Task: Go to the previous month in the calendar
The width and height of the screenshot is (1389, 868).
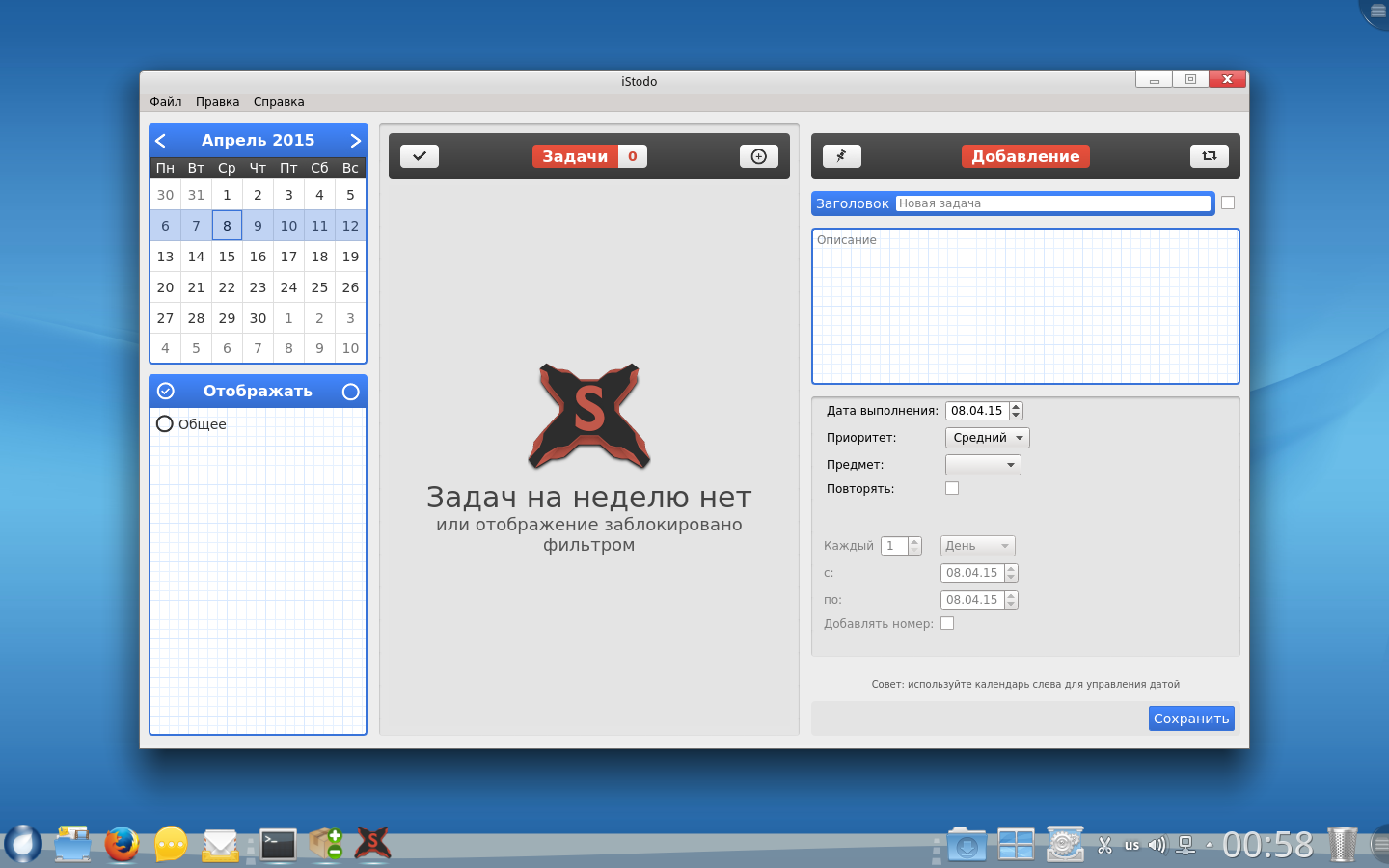Action: coord(161,141)
